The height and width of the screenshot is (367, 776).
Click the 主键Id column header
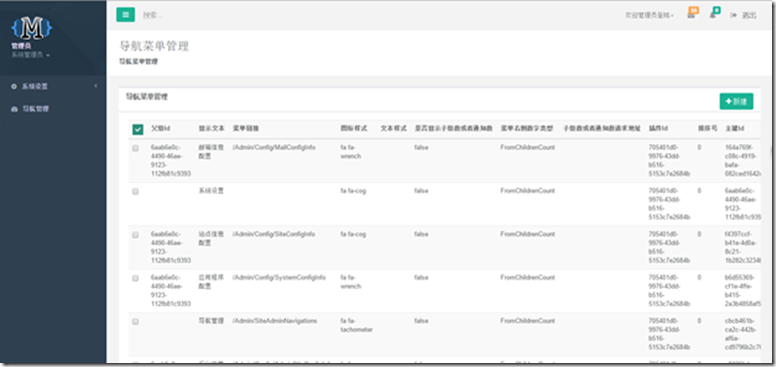pyautogui.click(x=734, y=128)
